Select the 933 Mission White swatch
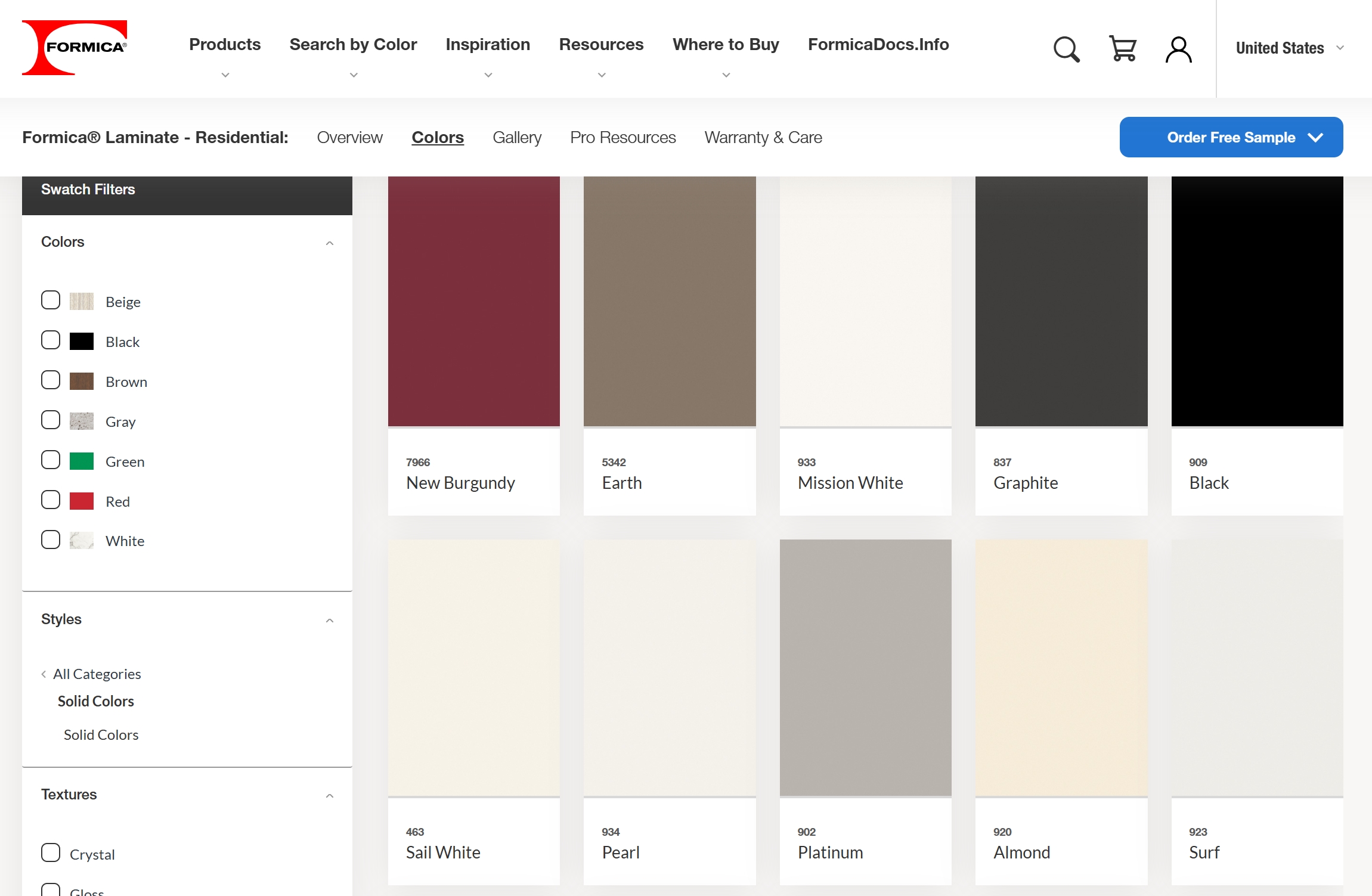 pyautogui.click(x=865, y=301)
